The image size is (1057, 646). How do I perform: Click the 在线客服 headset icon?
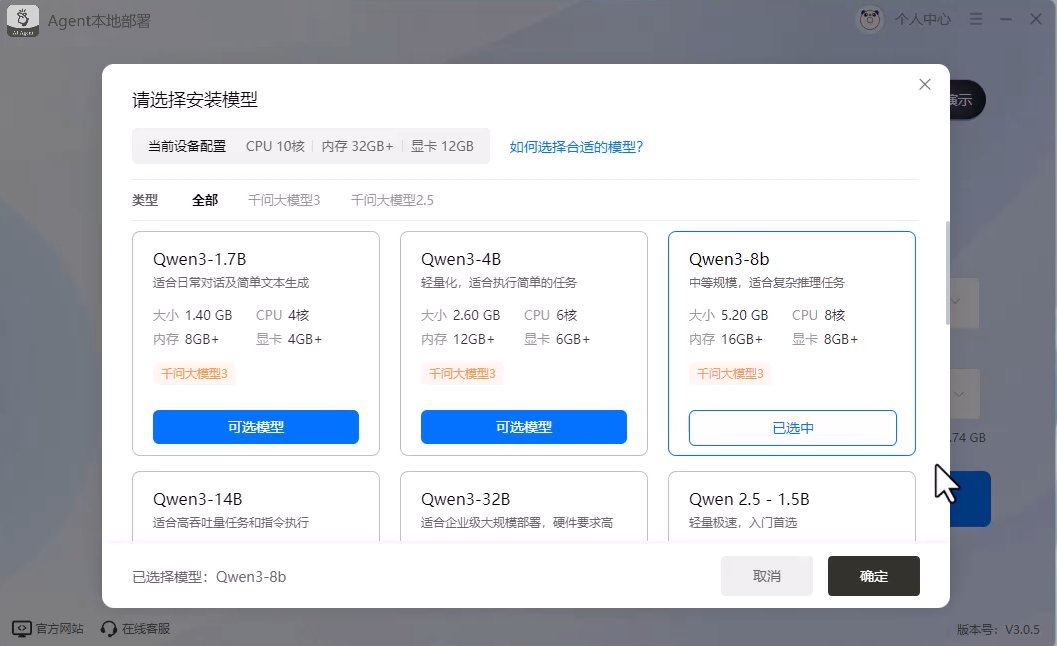109,628
